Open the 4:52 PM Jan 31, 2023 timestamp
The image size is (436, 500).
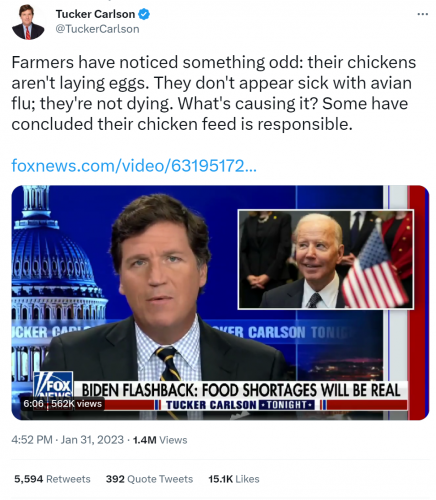(67, 440)
